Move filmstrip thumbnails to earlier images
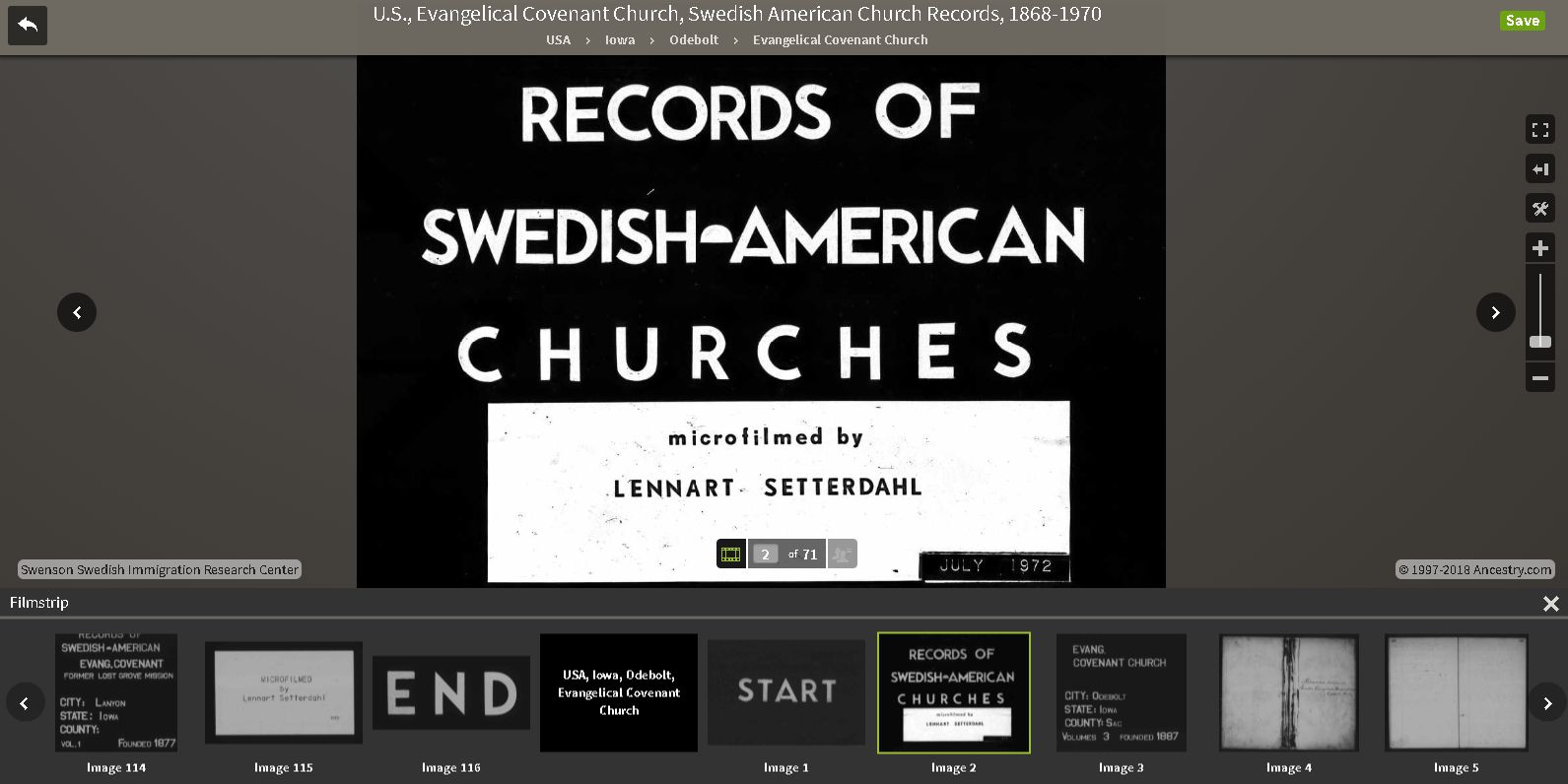The image size is (1568, 784). pos(25,703)
